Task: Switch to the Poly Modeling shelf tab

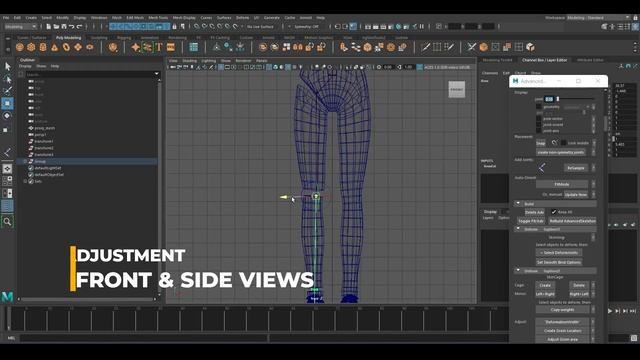Action: tap(69, 38)
